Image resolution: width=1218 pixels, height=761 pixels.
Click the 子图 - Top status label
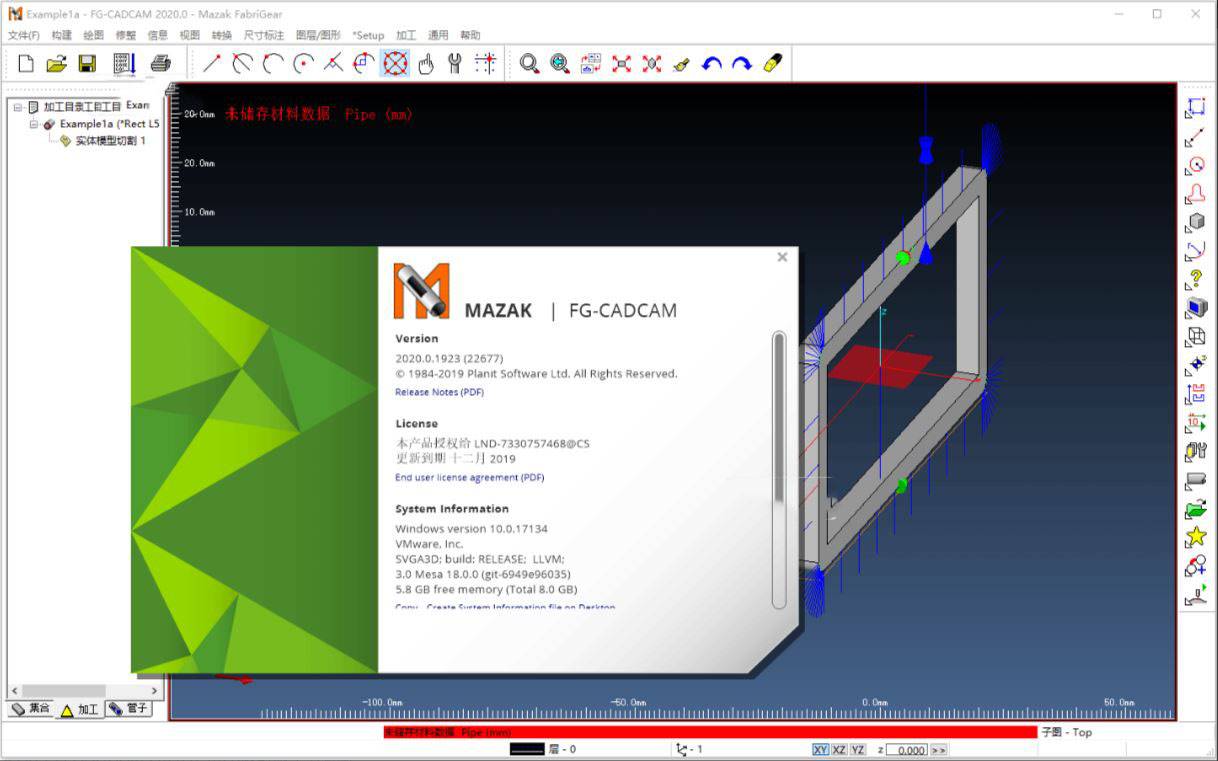1067,732
